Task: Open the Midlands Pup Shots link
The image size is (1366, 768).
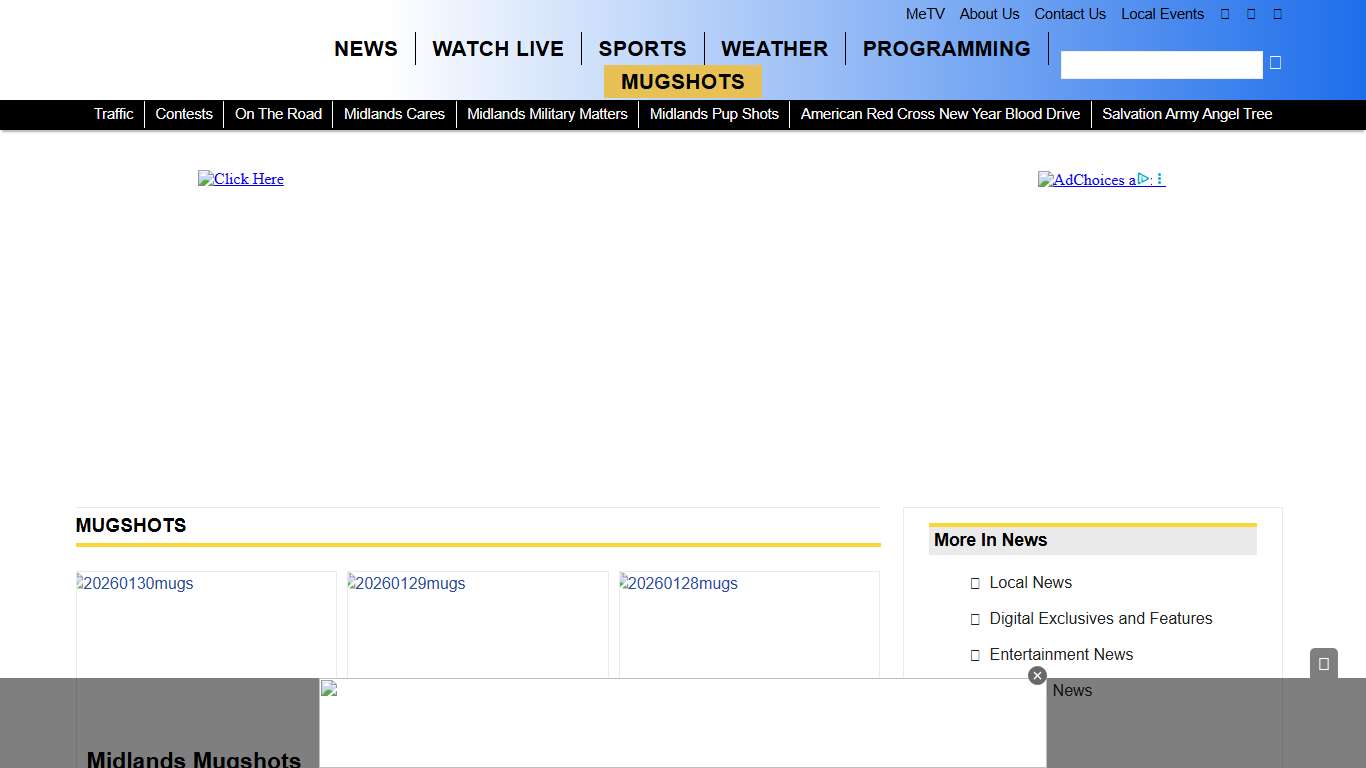Action: click(714, 114)
